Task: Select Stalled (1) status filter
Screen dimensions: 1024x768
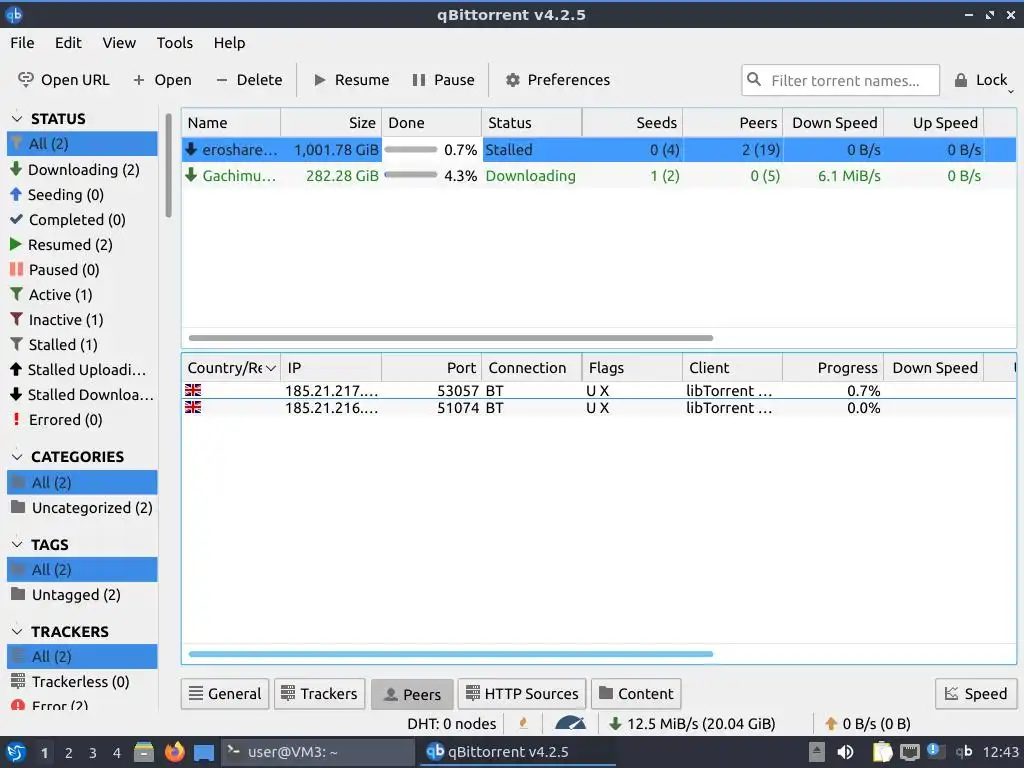Action: pyautogui.click(x=63, y=344)
